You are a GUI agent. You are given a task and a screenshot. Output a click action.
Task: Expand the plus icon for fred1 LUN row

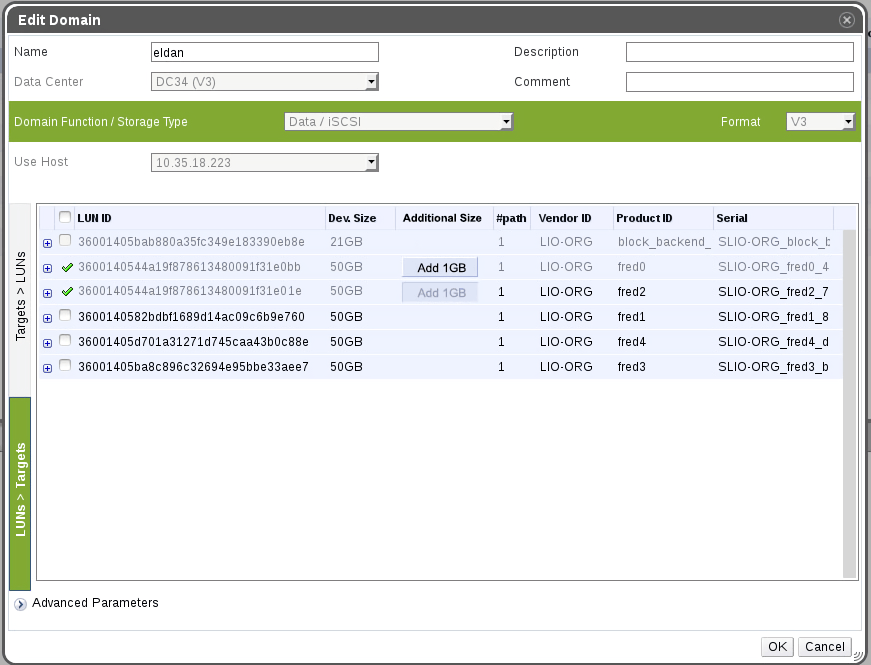(47, 318)
